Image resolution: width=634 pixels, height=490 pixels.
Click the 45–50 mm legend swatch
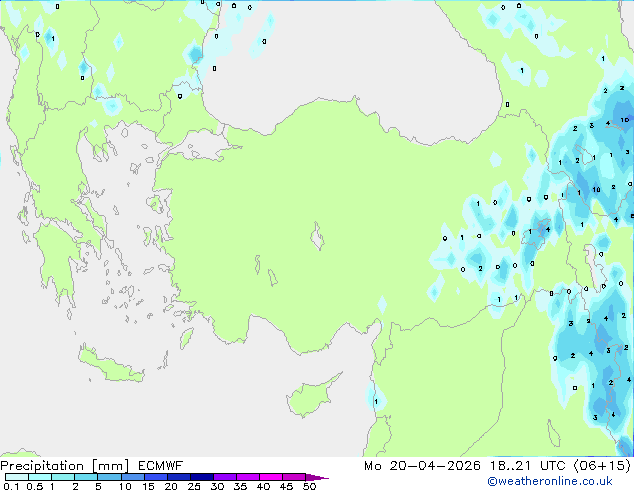[294, 477]
